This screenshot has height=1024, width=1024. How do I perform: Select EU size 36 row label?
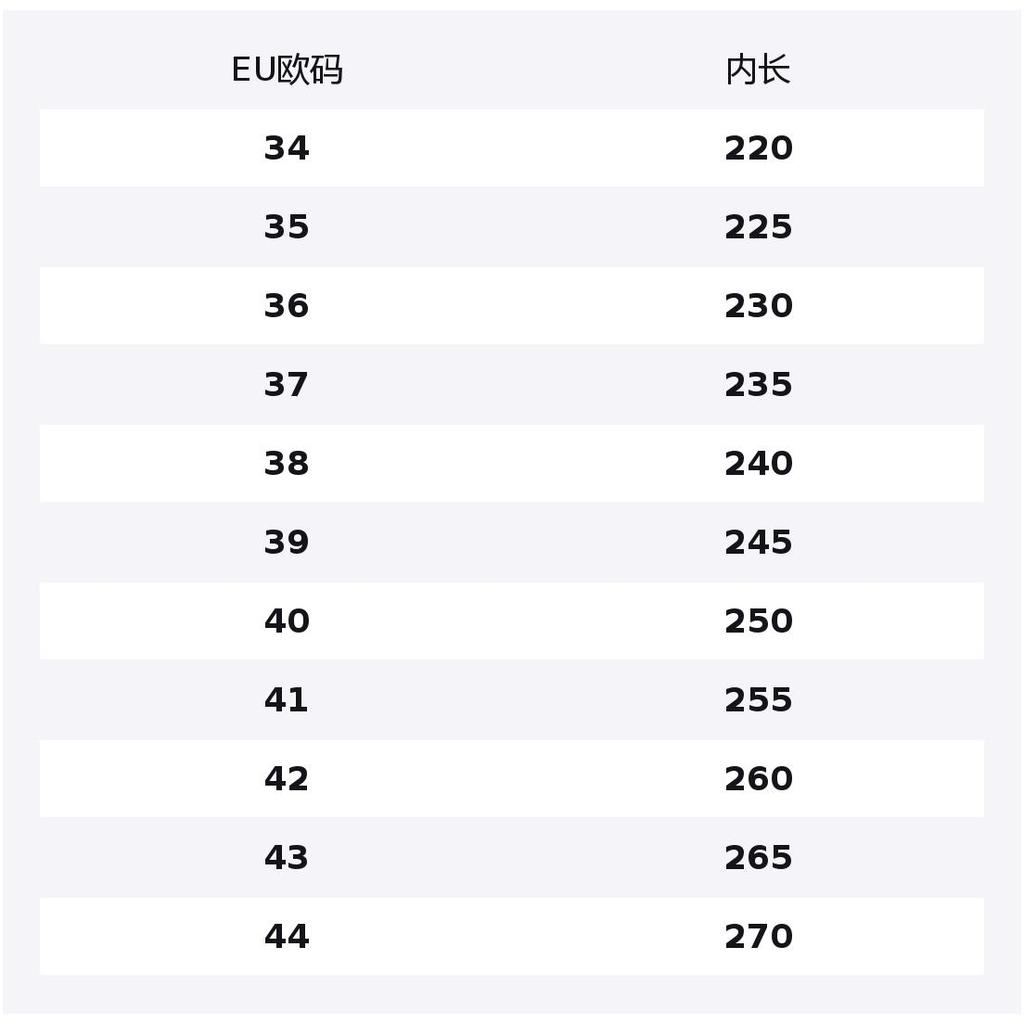click(x=287, y=306)
